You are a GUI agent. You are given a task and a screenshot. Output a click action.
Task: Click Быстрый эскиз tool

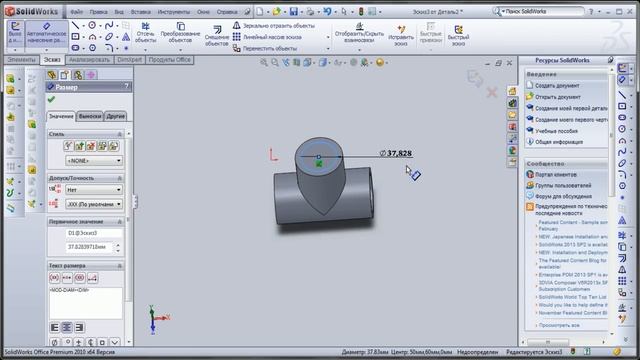pos(458,36)
